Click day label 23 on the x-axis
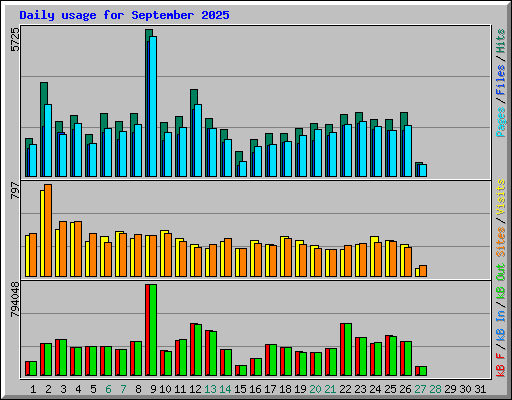Viewport: 512px width, 400px height. click(x=360, y=389)
